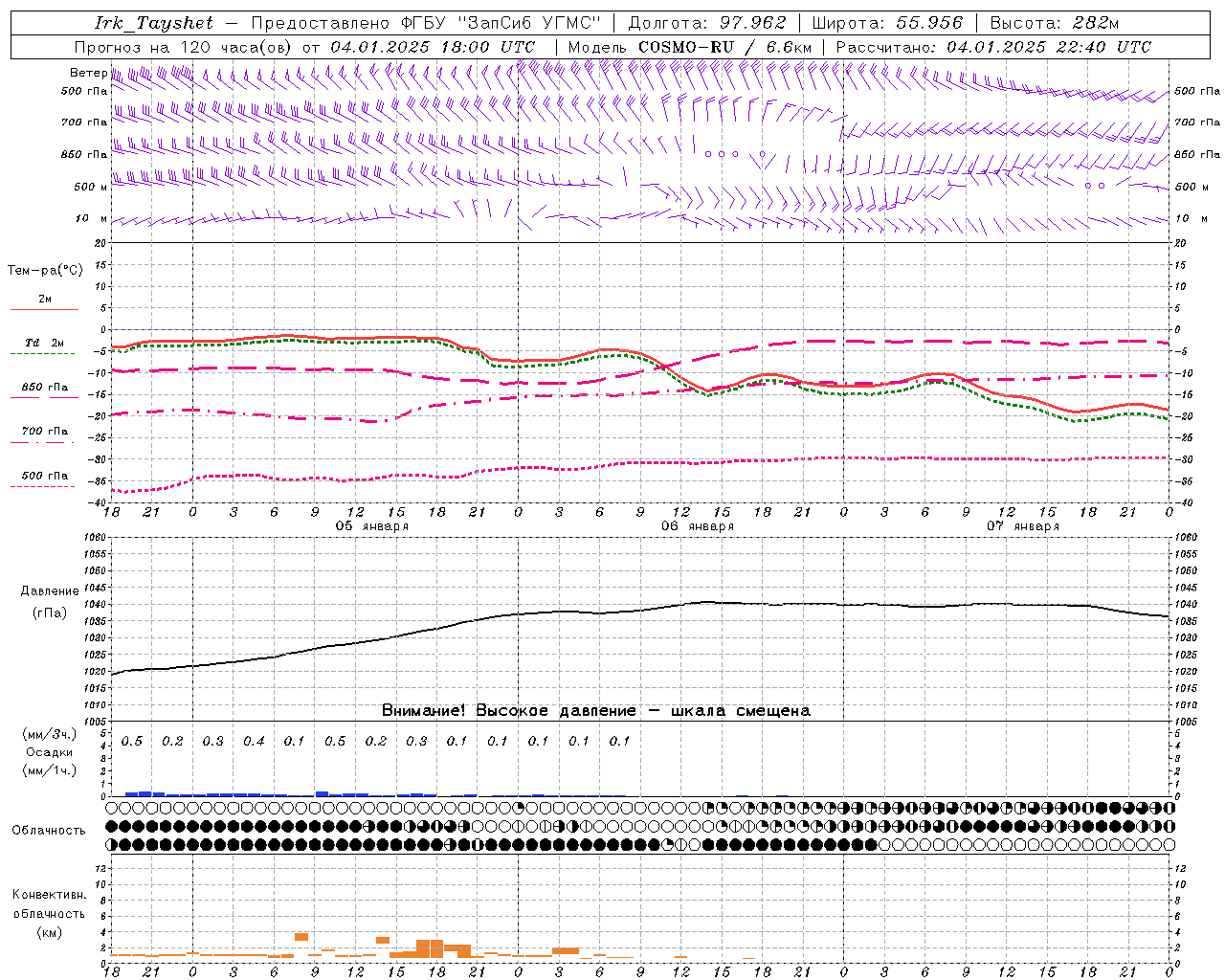
Task: Click the 'Модель COSMO-RU / 6.6км' model label
Action: click(x=690, y=47)
